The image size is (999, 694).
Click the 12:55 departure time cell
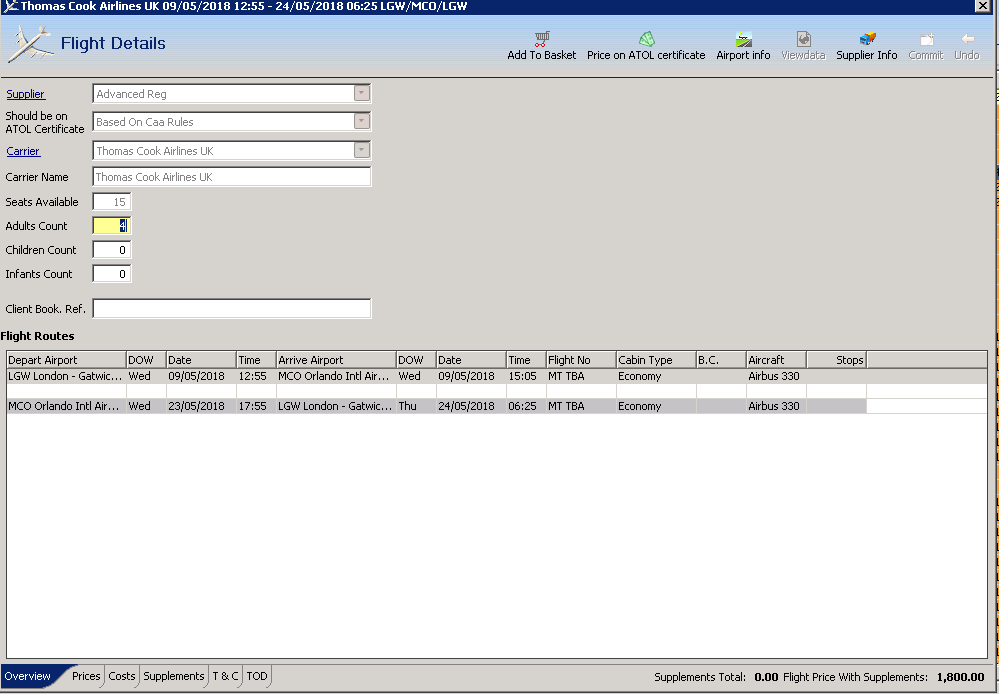point(255,376)
